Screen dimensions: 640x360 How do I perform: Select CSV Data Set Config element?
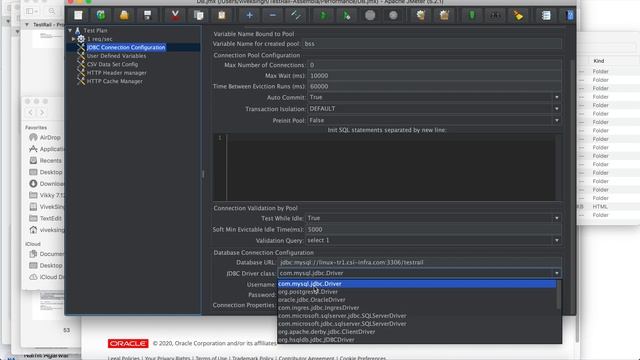112,64
